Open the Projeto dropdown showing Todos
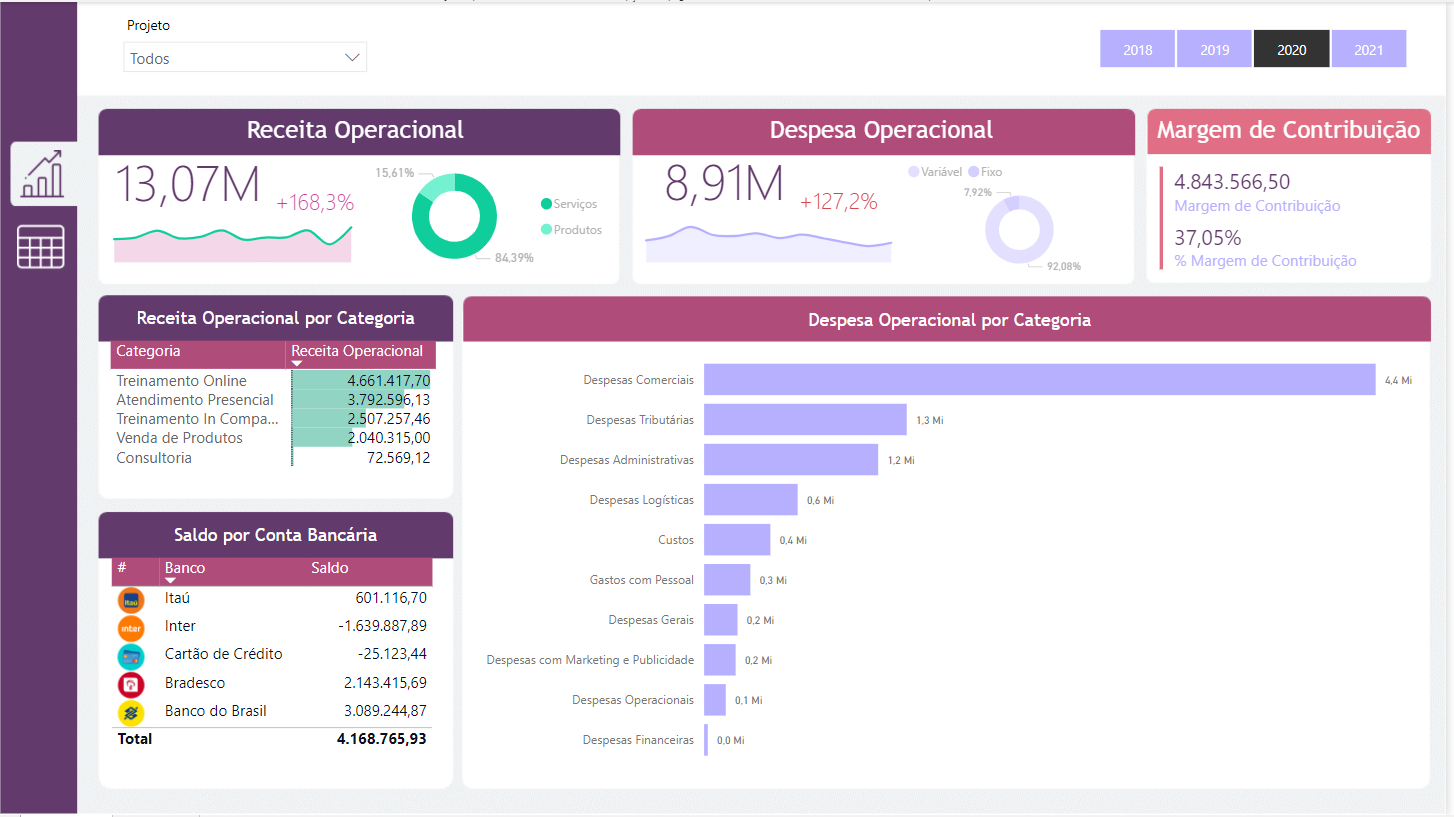1454x817 pixels. (x=245, y=58)
